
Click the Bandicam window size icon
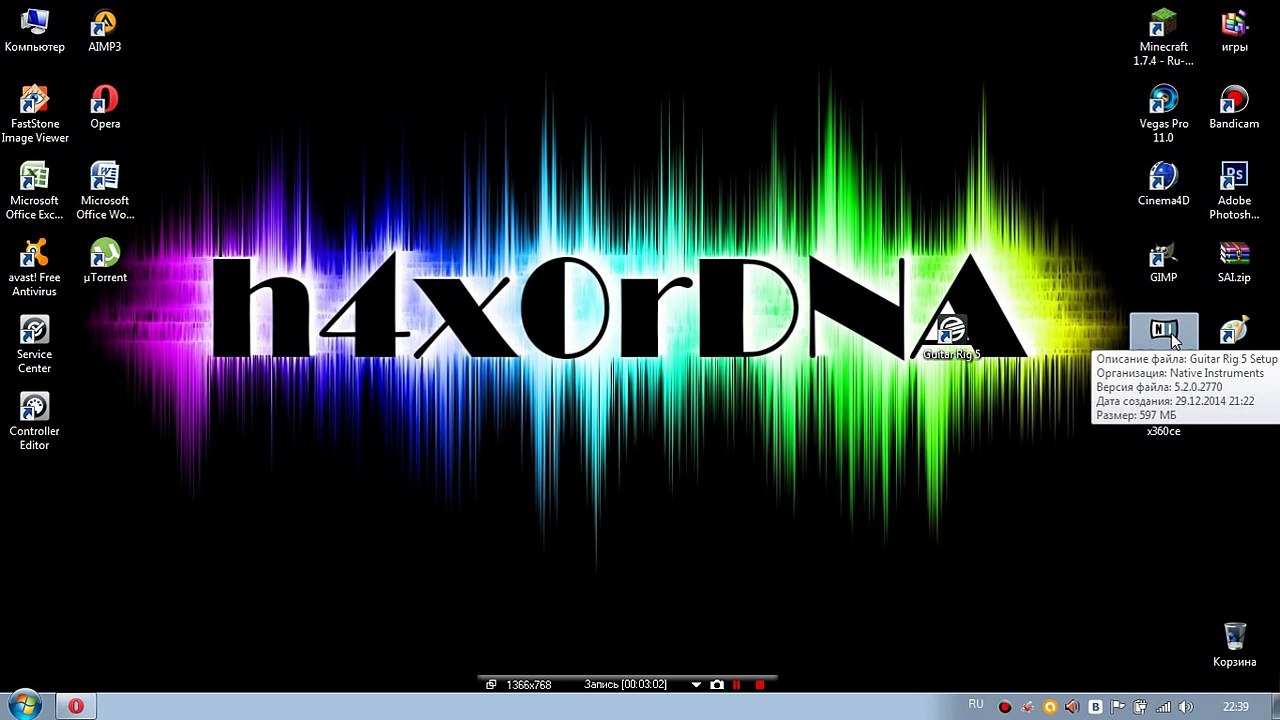pyautogui.click(x=491, y=685)
